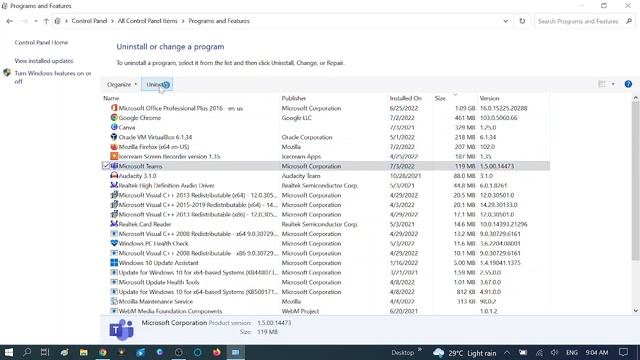Go up one level with Up arrow

[x=46, y=21]
